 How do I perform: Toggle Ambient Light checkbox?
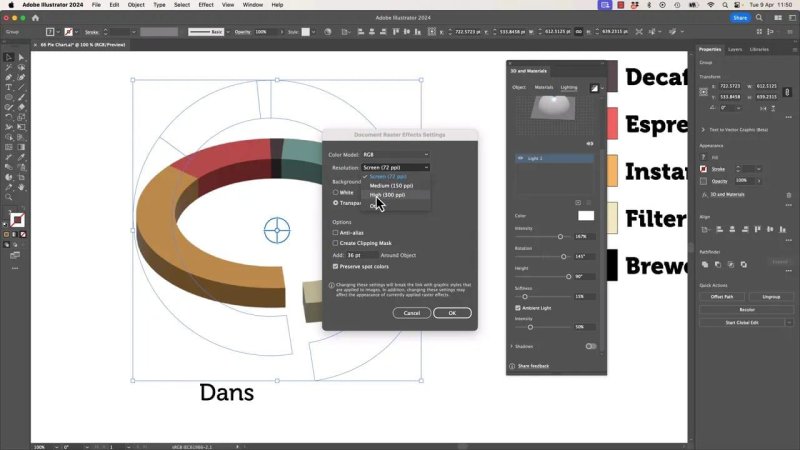[518, 308]
